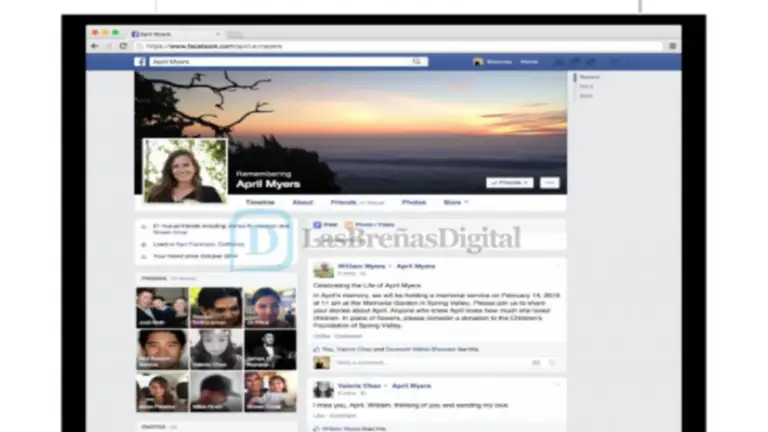Image resolution: width=768 pixels, height=432 pixels.
Task: Click the Facebook search field with April Myers
Action: point(289,62)
